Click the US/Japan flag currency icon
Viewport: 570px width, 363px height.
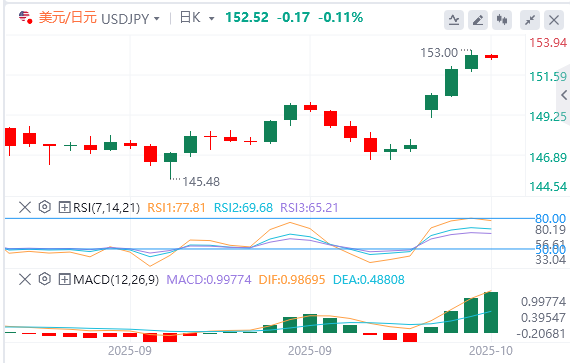(x=25, y=17)
